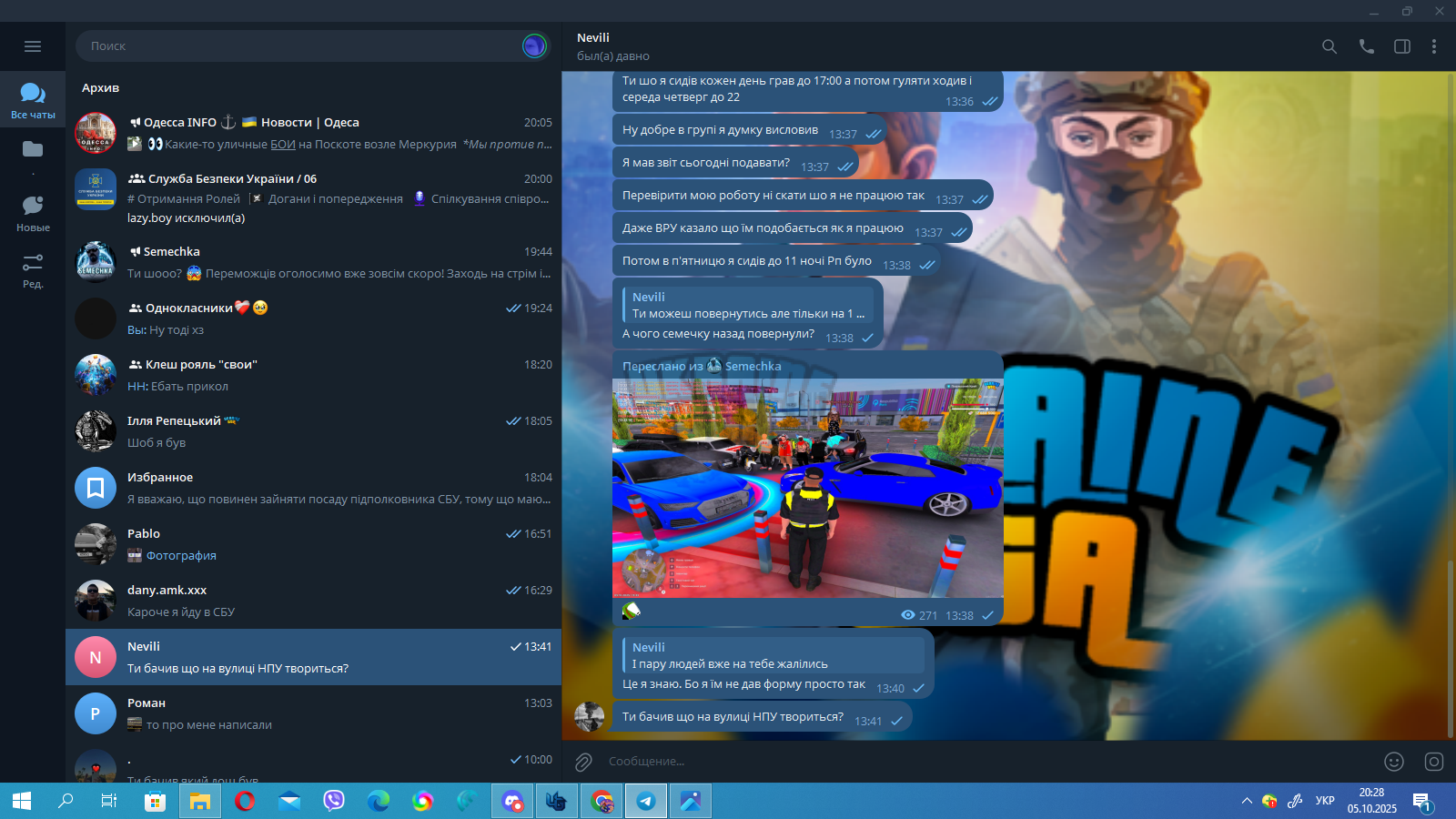Open the Mail app on the taskbar
This screenshot has height=819, width=1456.
[288, 801]
